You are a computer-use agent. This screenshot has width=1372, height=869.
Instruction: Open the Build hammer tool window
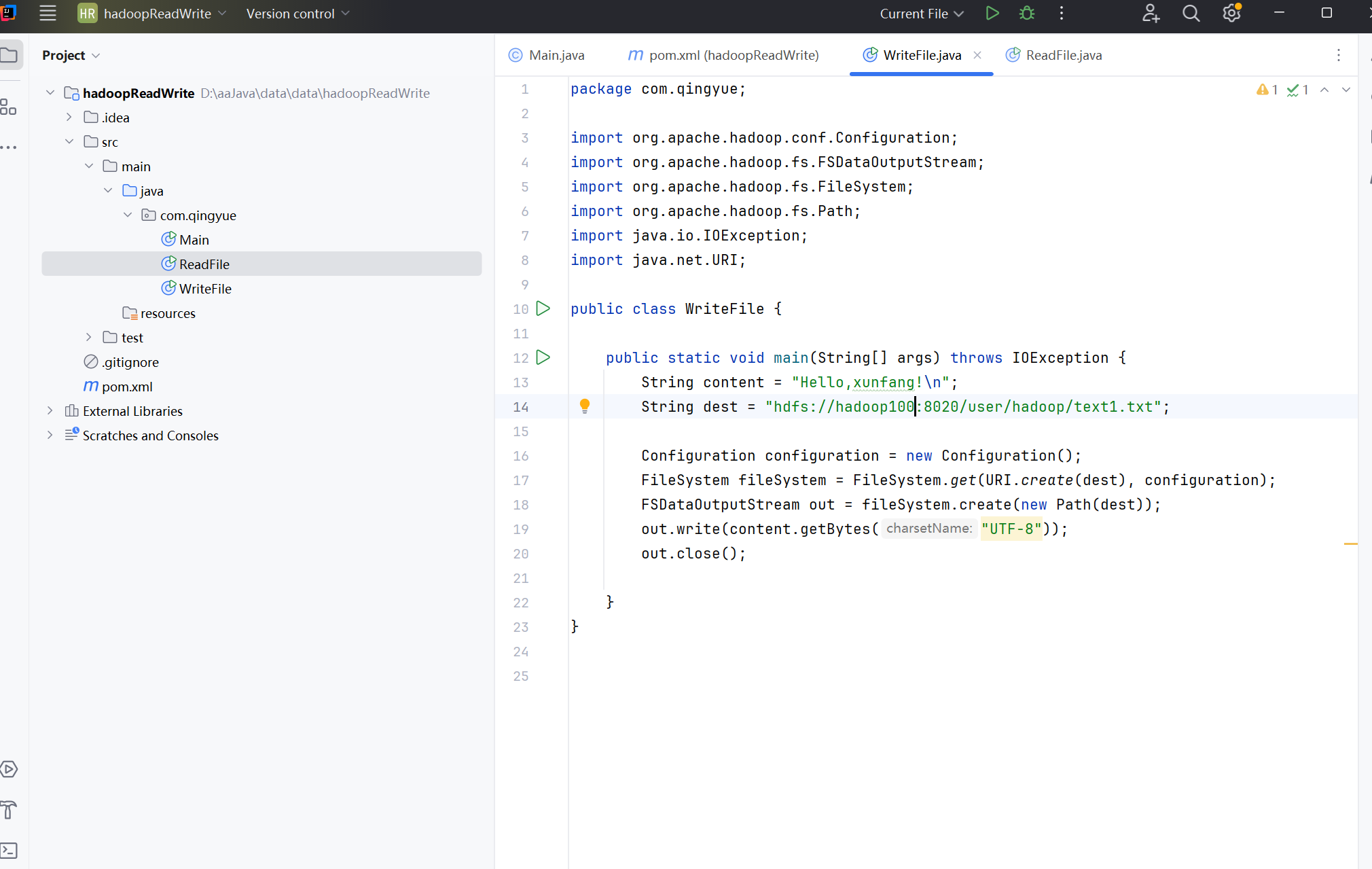click(10, 809)
